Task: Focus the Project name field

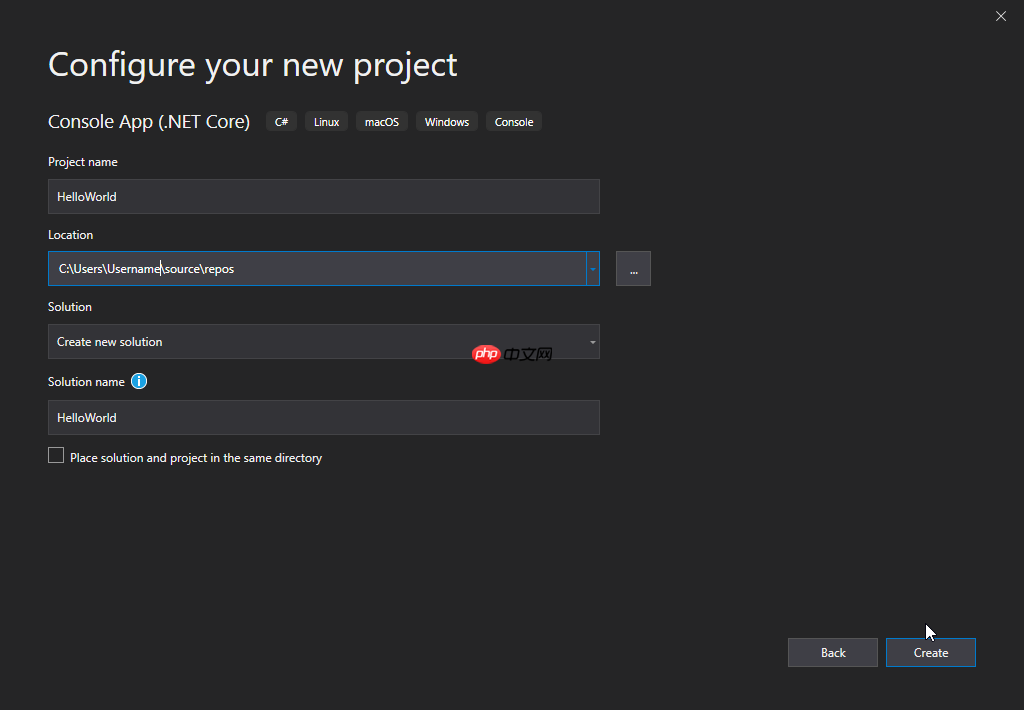Action: (x=324, y=197)
